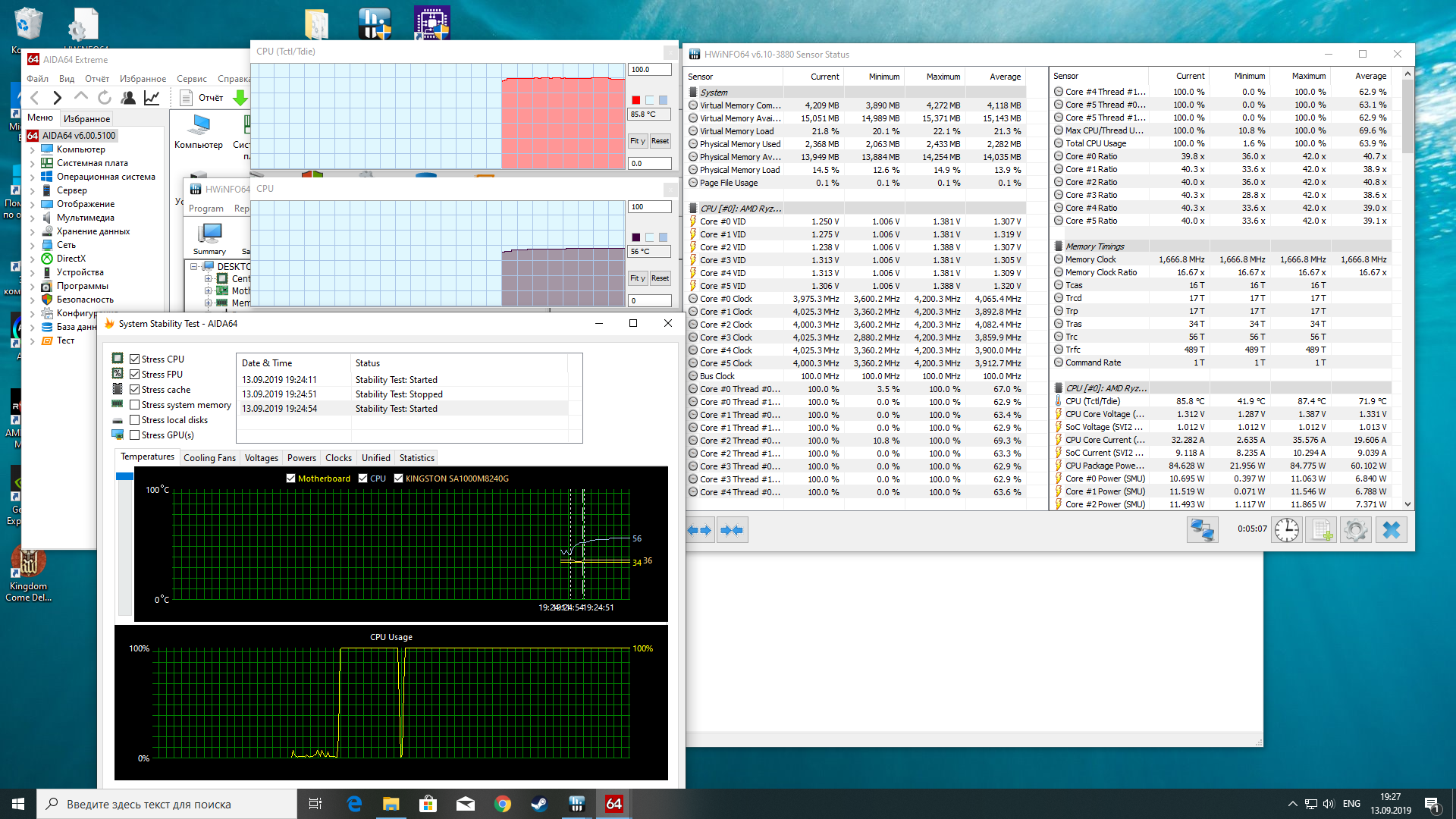Viewport: 1456px width, 819px height.
Task: Uncheck the Stress CPU checkbox
Action: [135, 359]
